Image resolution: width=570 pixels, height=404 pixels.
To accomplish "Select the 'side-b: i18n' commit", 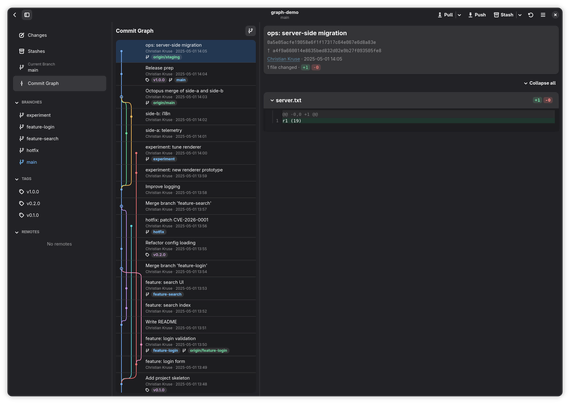I will click(186, 117).
